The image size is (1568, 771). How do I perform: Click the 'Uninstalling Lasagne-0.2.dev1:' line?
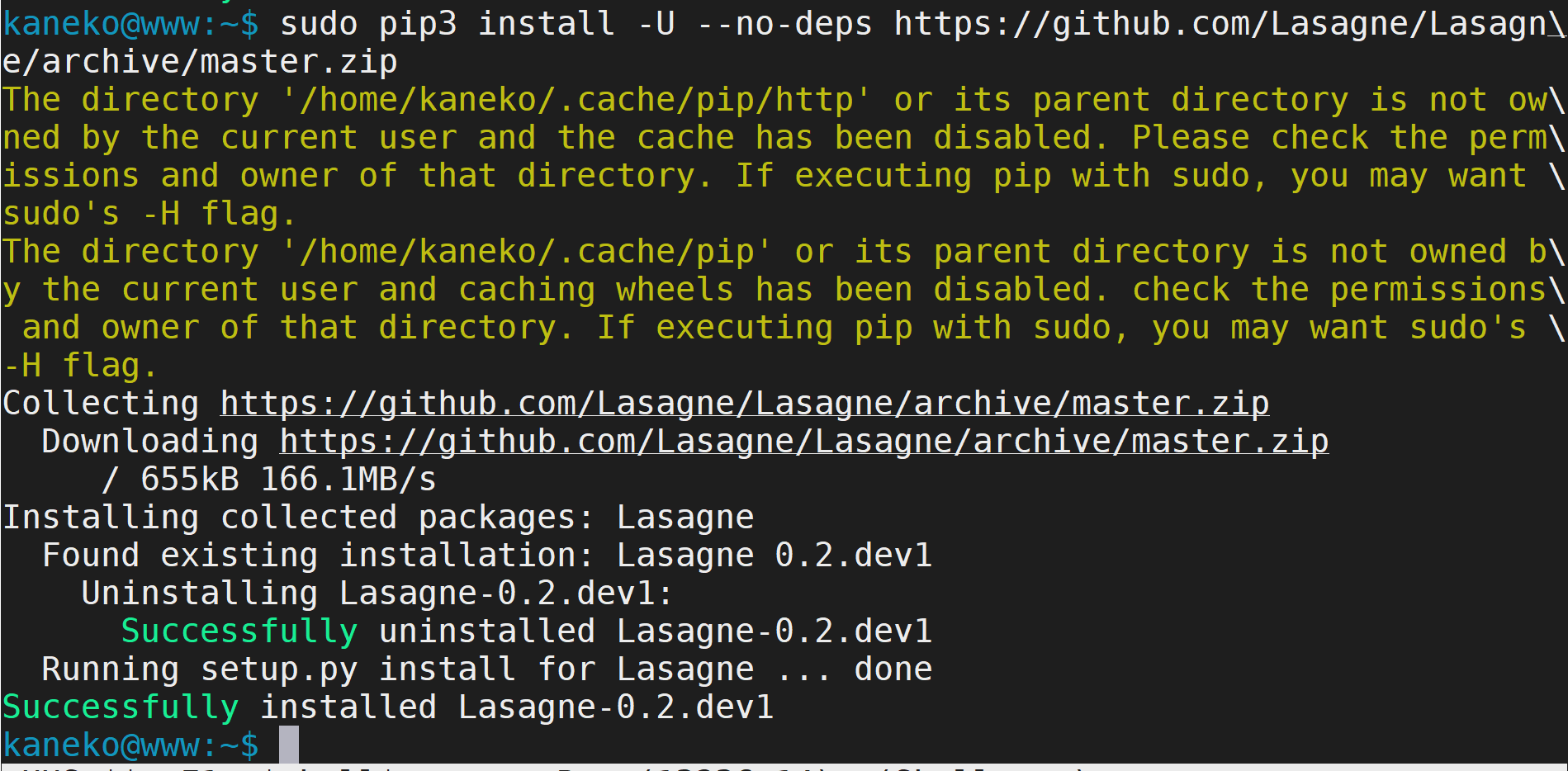pyautogui.click(x=378, y=594)
